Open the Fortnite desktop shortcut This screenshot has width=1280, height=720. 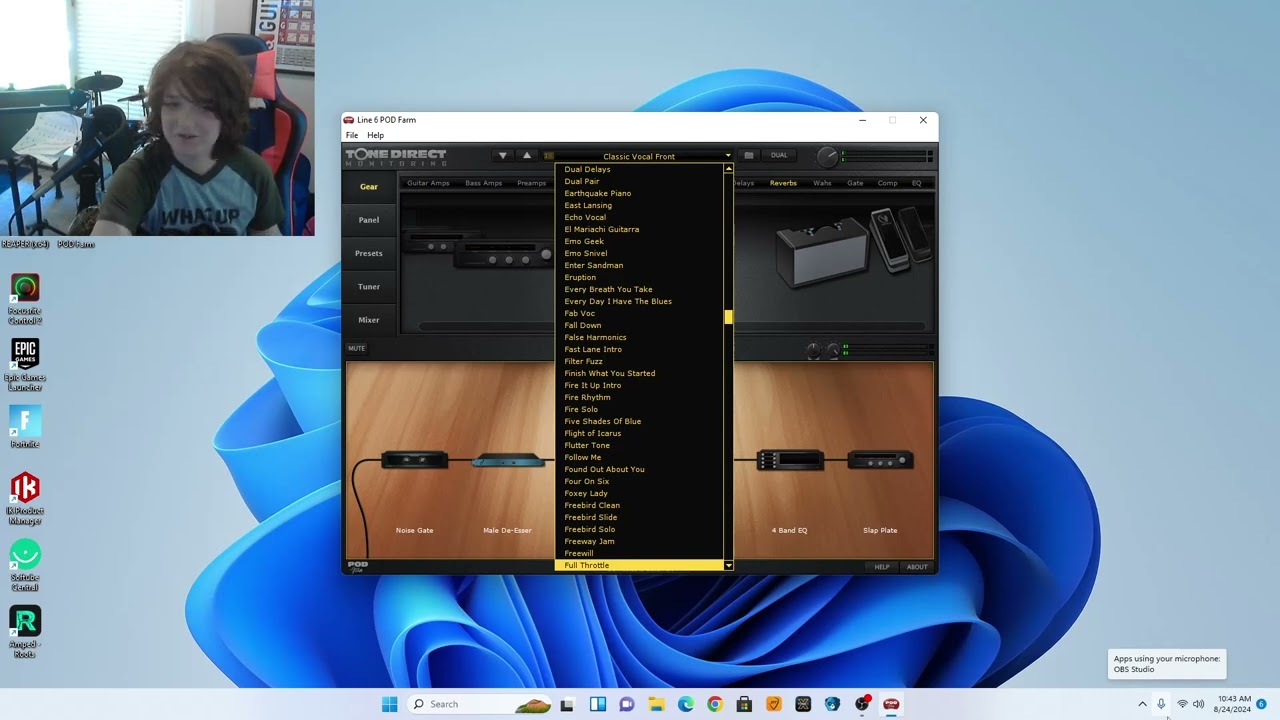coord(25,427)
